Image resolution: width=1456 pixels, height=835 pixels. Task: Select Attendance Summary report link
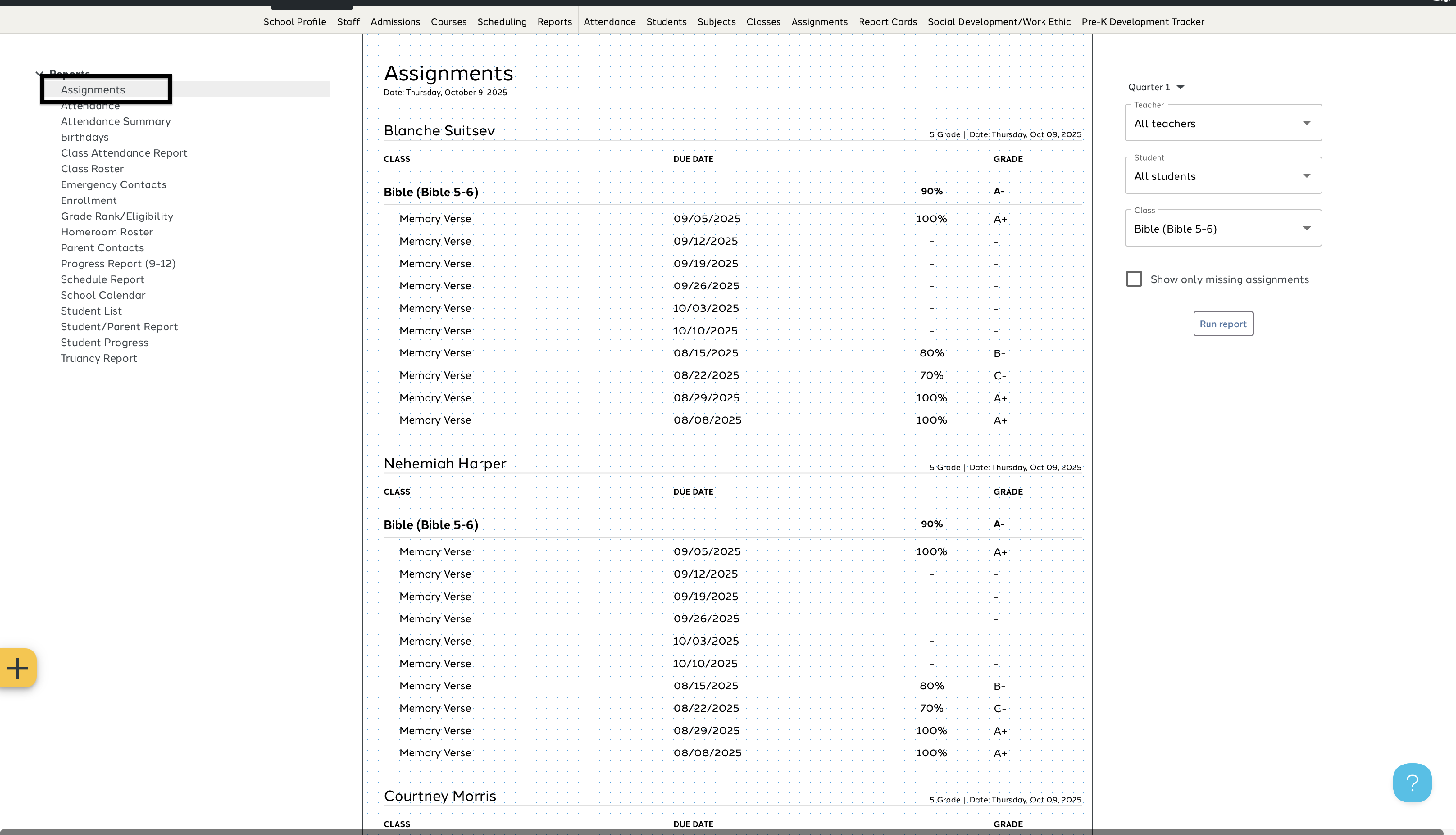[x=116, y=121]
